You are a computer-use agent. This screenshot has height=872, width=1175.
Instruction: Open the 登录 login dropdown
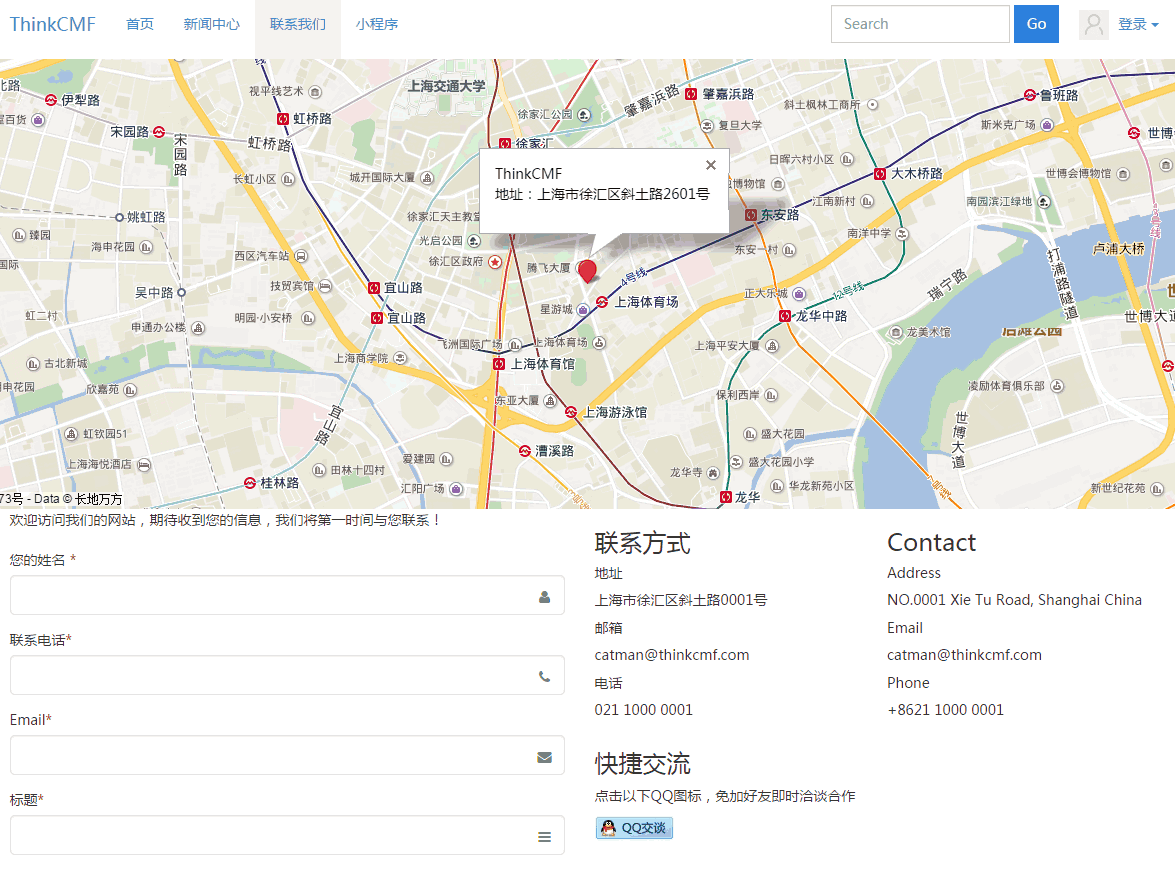pos(1138,25)
